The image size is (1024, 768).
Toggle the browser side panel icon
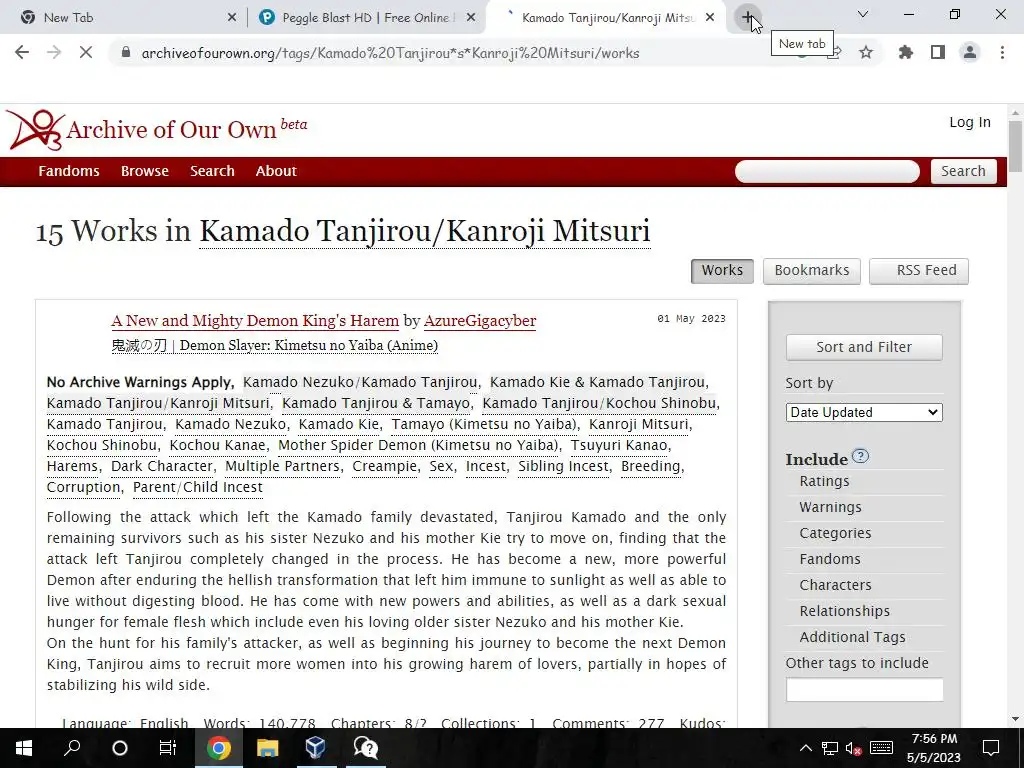tap(938, 52)
